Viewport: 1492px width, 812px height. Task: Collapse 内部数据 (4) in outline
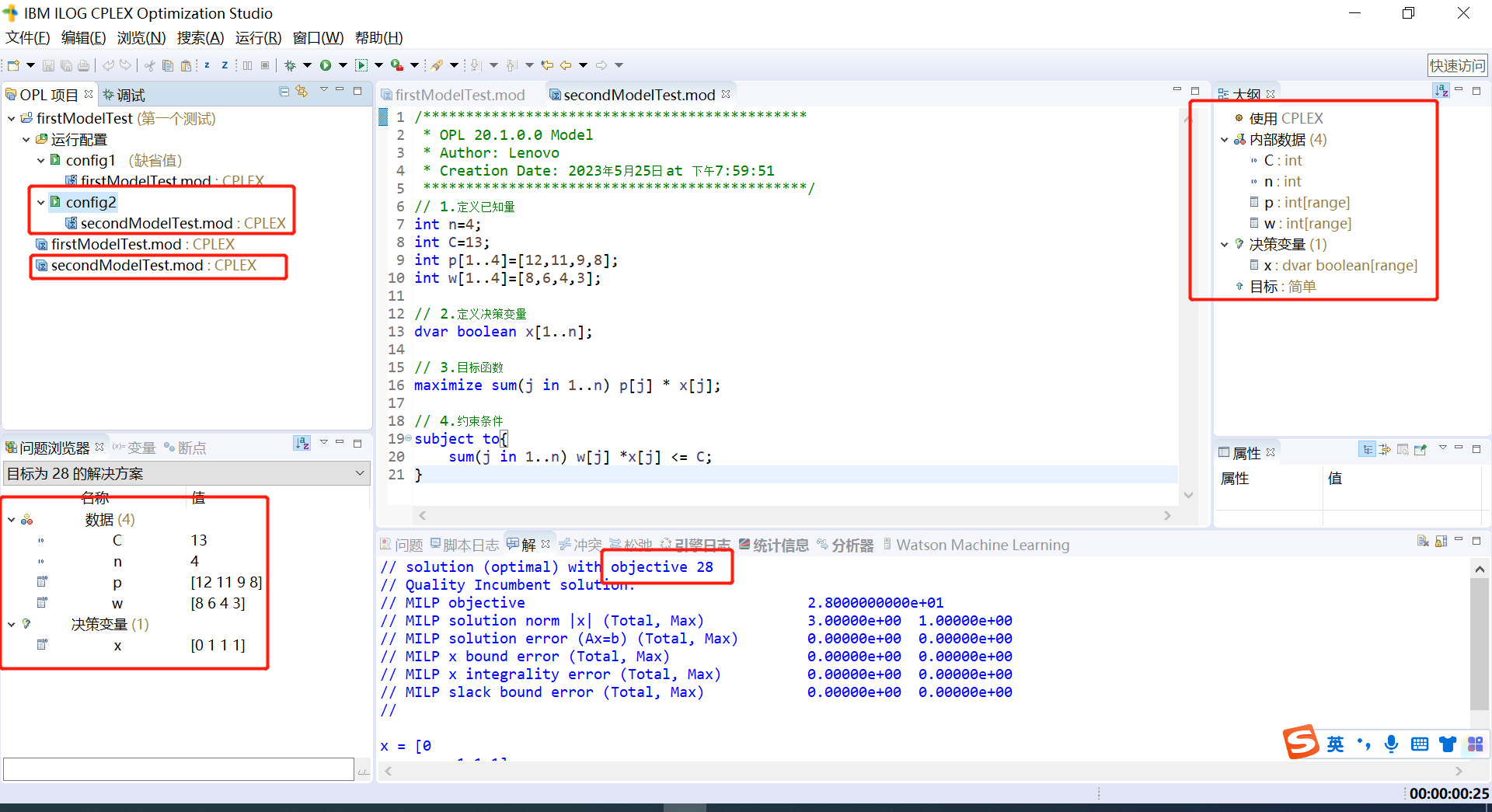coord(1225,140)
